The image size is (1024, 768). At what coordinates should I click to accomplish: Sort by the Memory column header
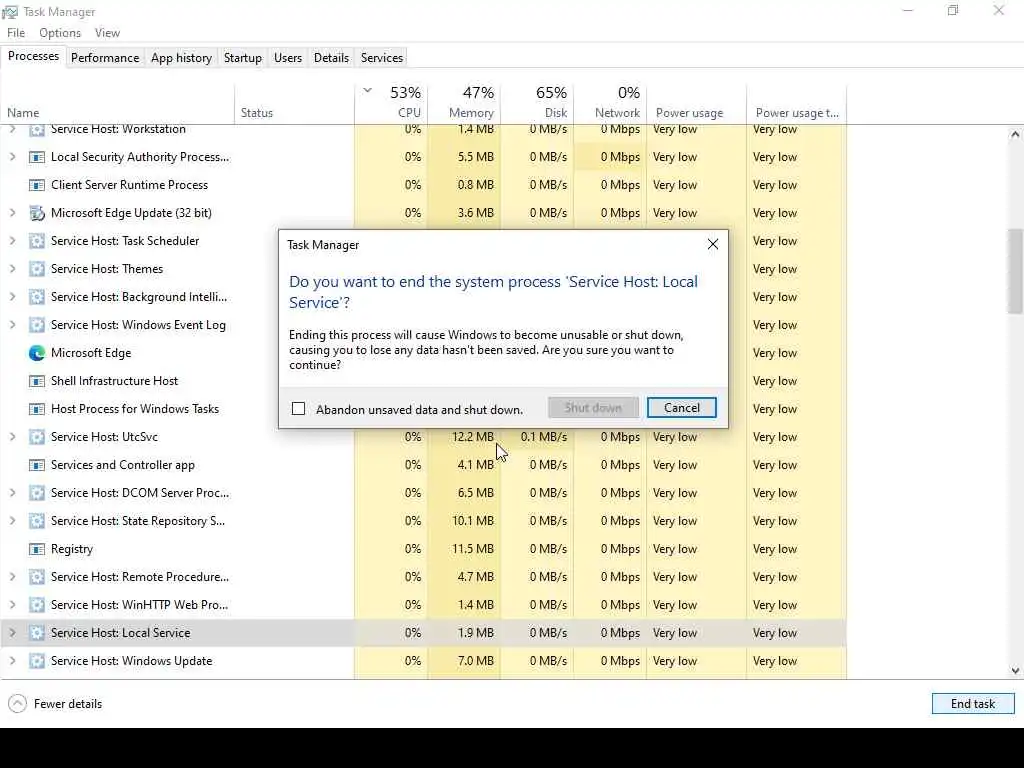464,103
